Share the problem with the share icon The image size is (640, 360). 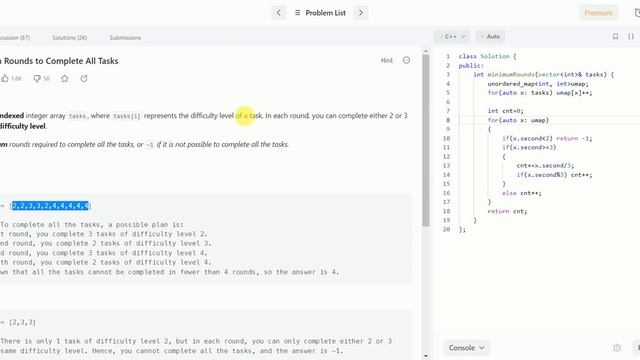84,78
